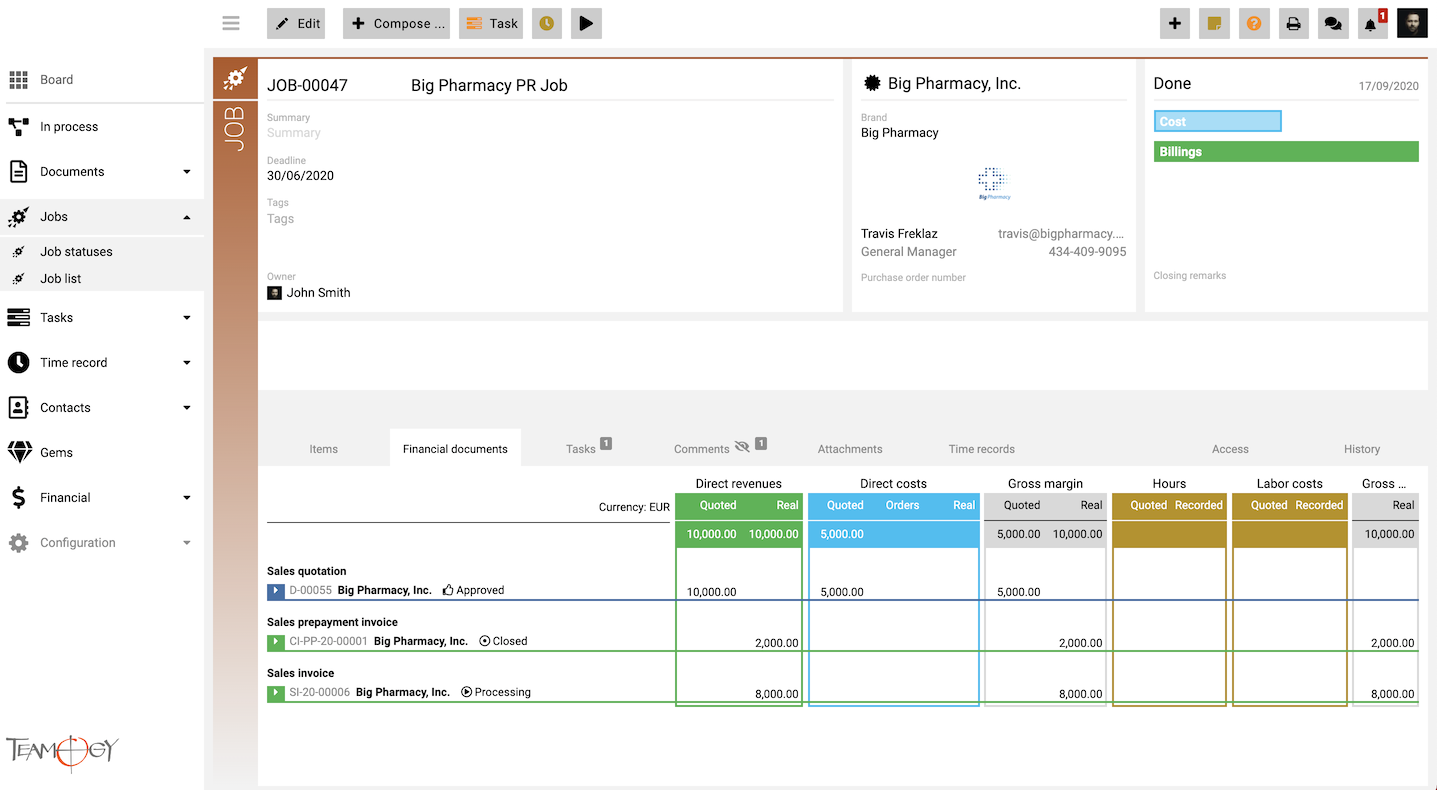Open the help question mark icon
1437x790 pixels.
pos(1254,24)
